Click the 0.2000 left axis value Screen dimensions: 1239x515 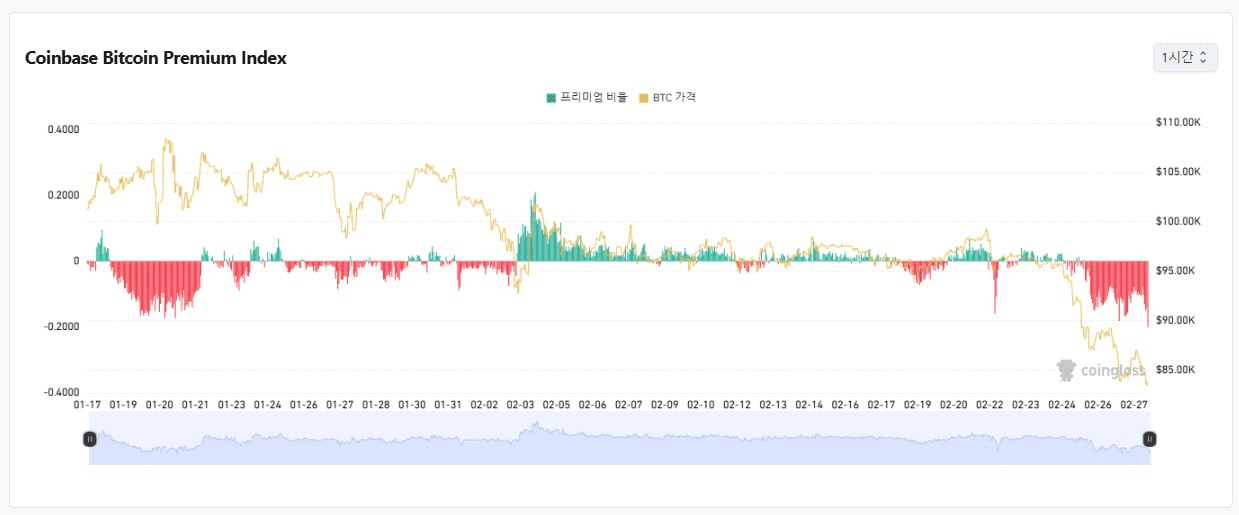click(x=63, y=195)
